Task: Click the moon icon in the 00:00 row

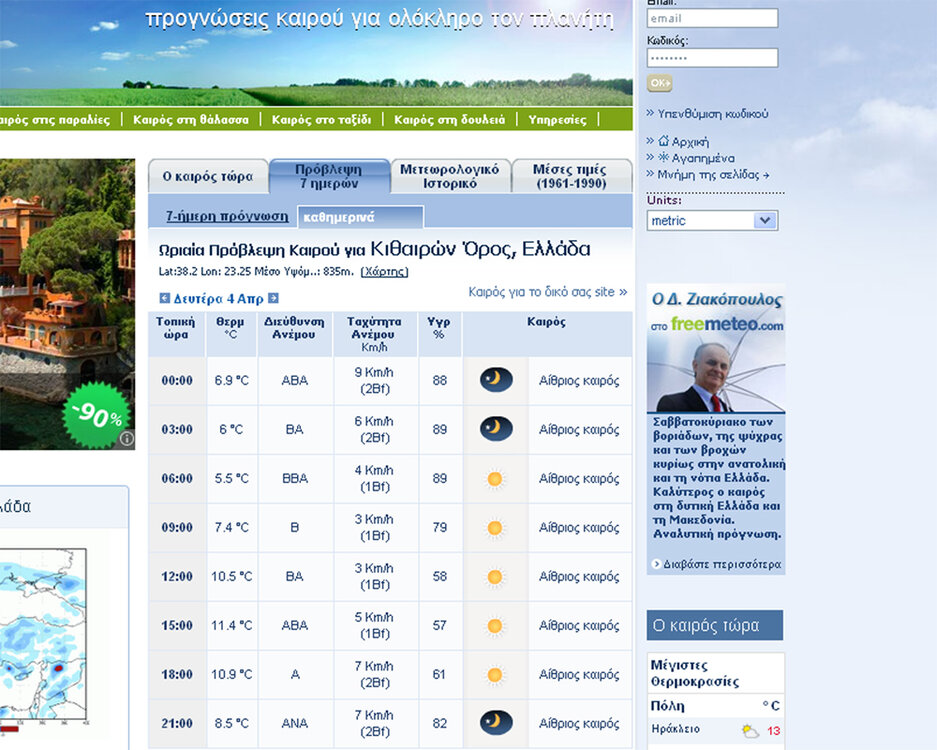Action: (x=496, y=380)
